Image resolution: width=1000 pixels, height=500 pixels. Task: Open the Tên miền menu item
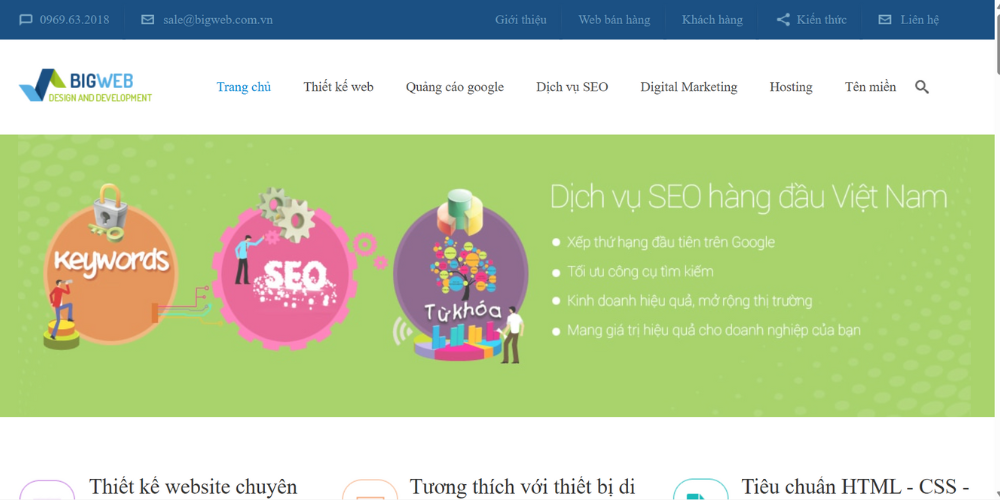tap(871, 87)
